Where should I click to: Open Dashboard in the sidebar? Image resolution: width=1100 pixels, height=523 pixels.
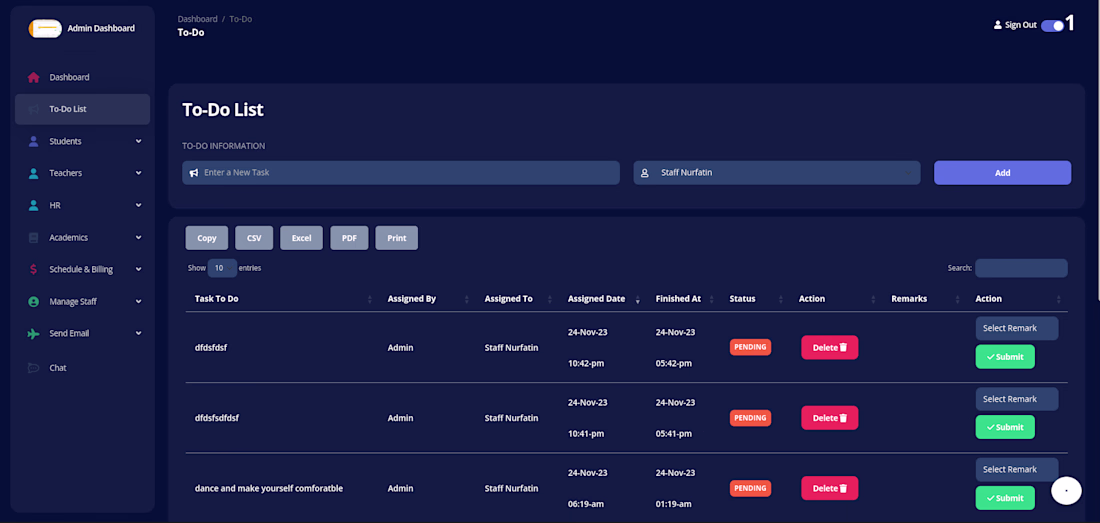pos(82,77)
